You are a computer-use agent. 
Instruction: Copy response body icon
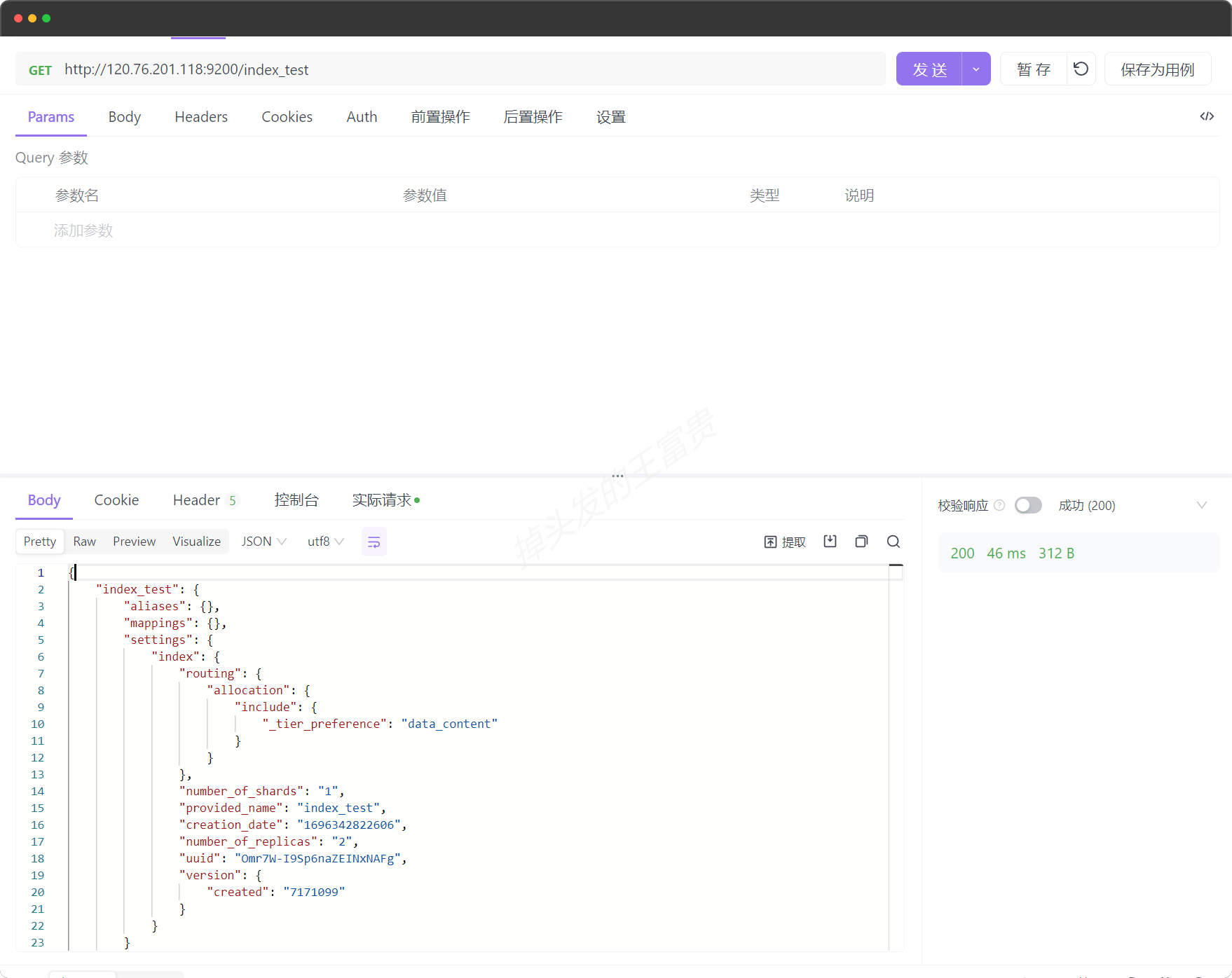pyautogui.click(x=862, y=541)
